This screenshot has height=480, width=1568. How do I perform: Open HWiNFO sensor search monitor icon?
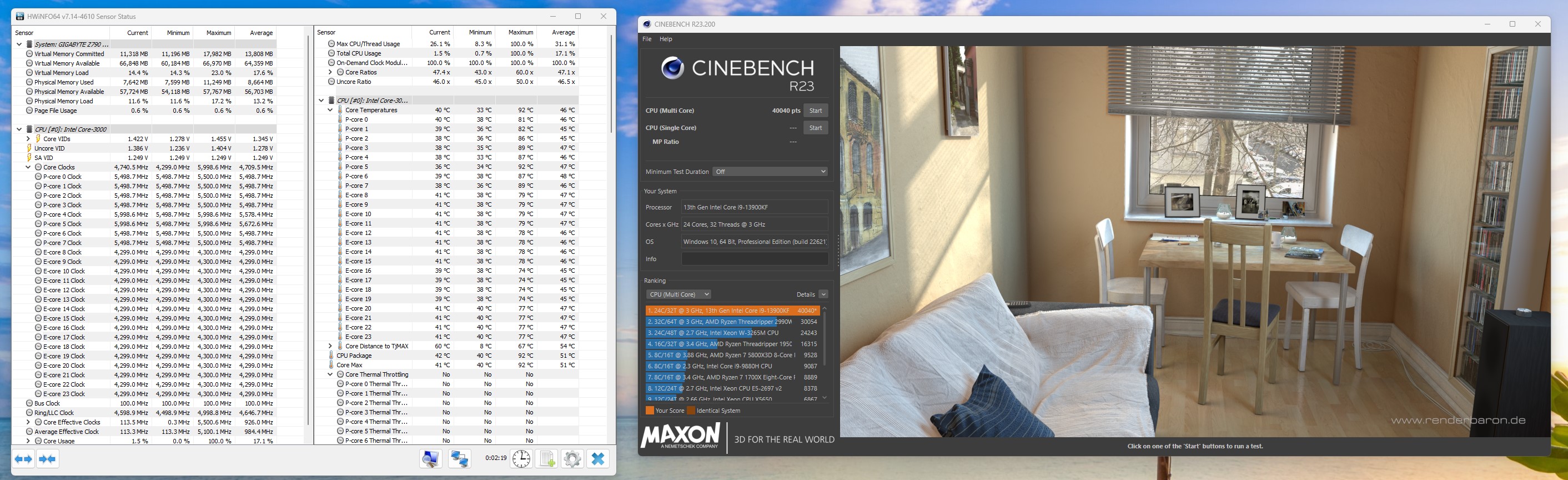(x=430, y=459)
